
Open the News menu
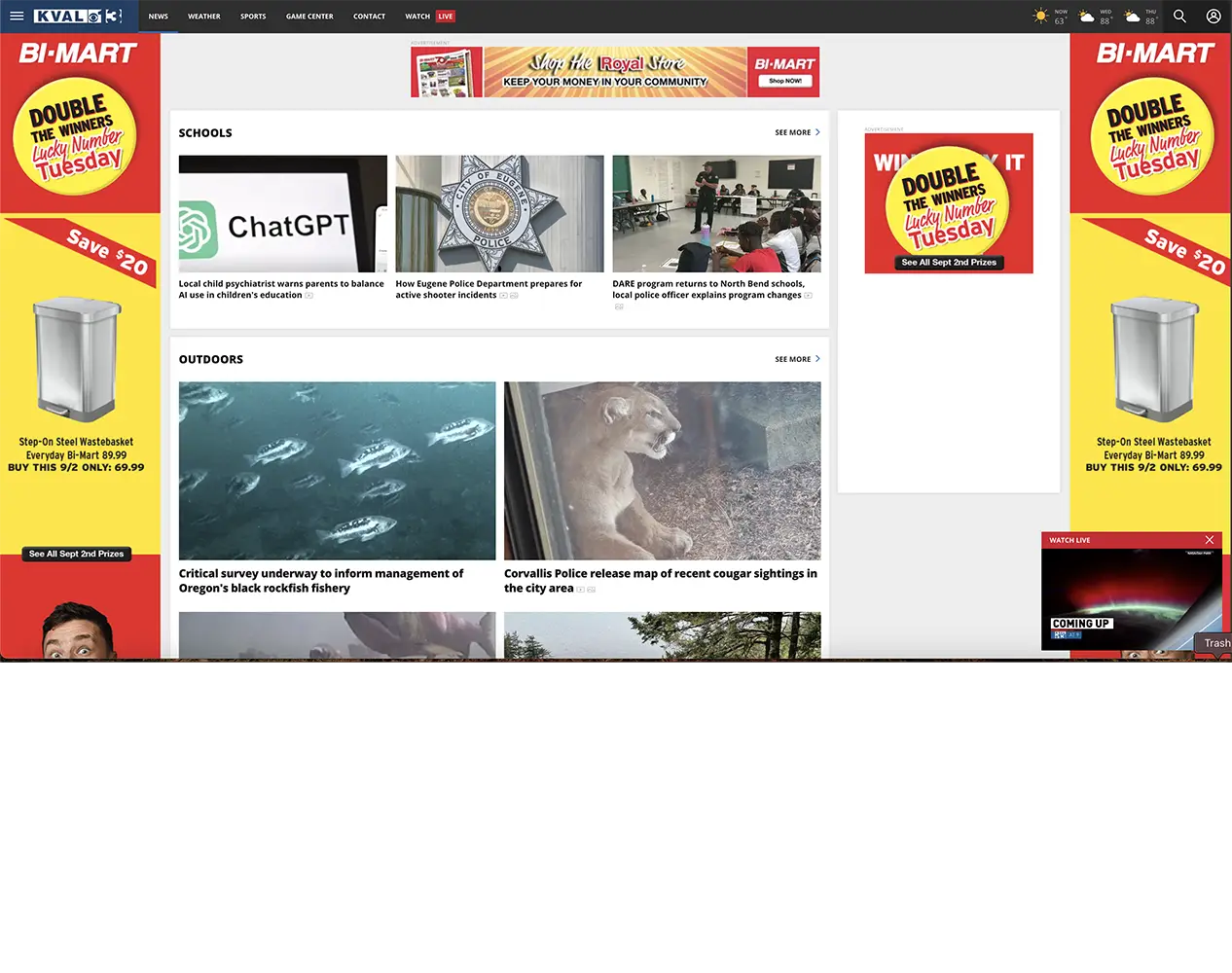159,17
